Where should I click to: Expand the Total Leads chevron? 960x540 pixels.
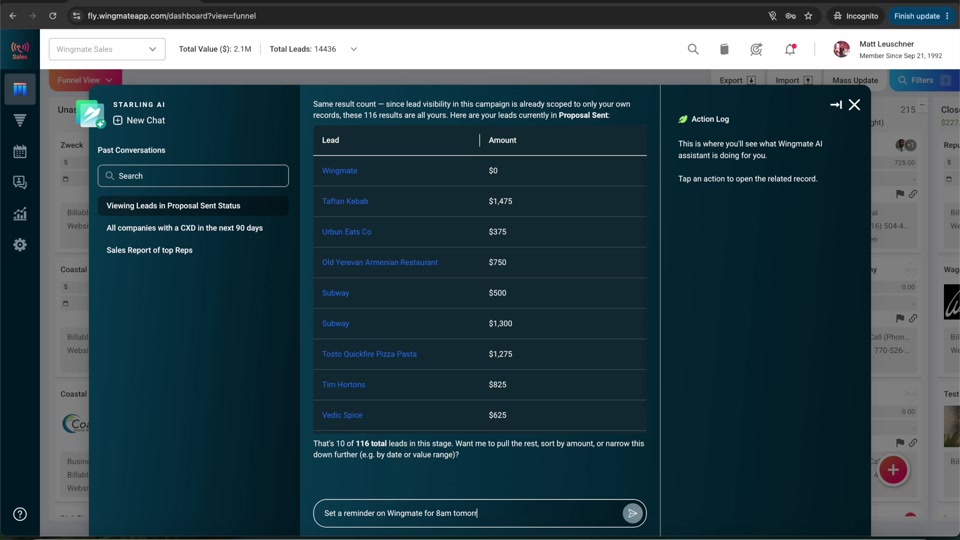[x=353, y=49]
